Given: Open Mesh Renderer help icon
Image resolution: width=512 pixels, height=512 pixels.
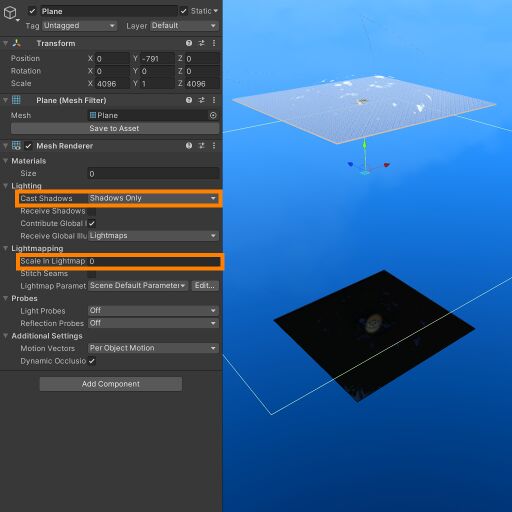Looking at the screenshot, I should [189, 146].
